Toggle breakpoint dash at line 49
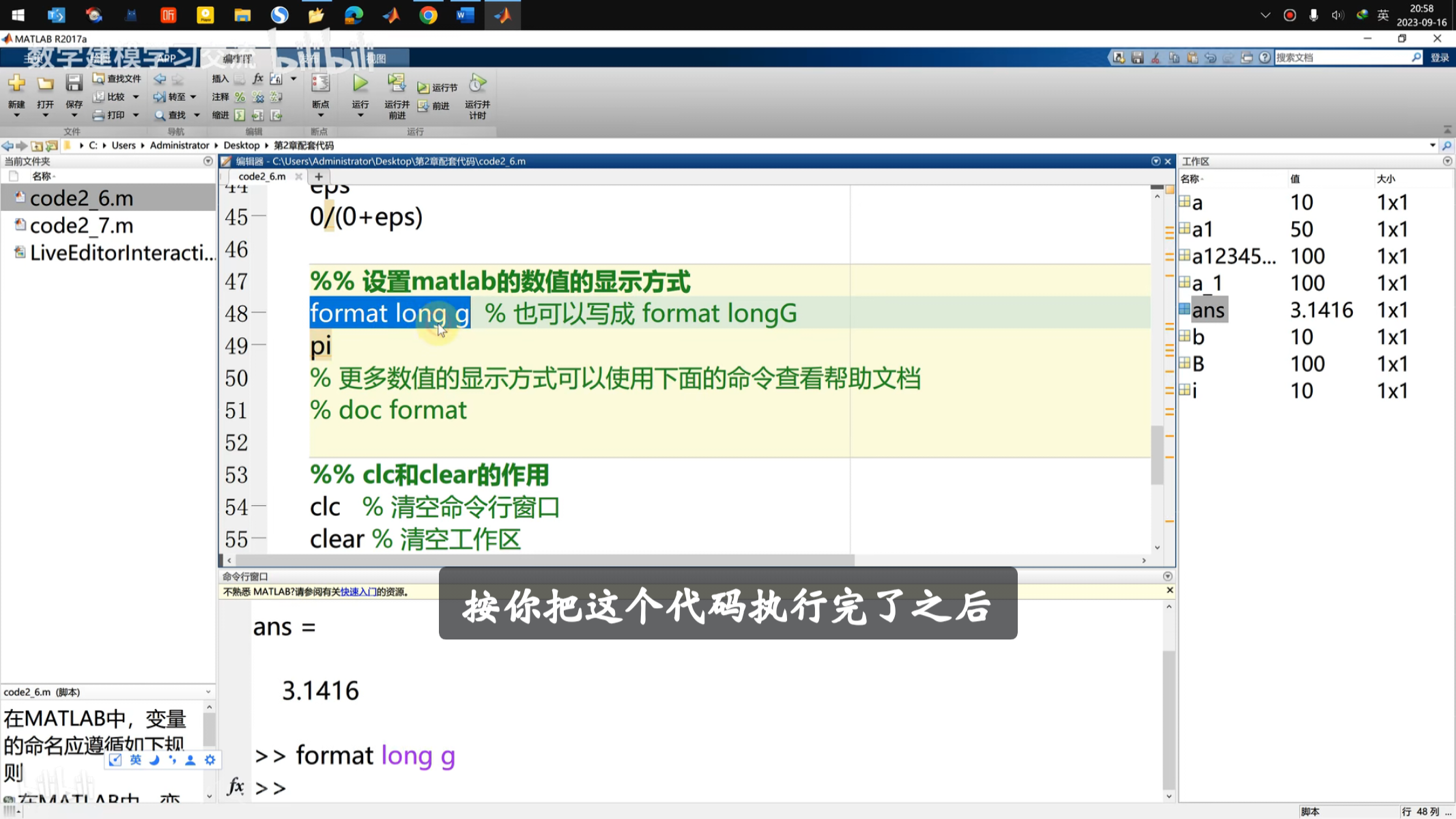This screenshot has width=1456, height=819. (258, 345)
